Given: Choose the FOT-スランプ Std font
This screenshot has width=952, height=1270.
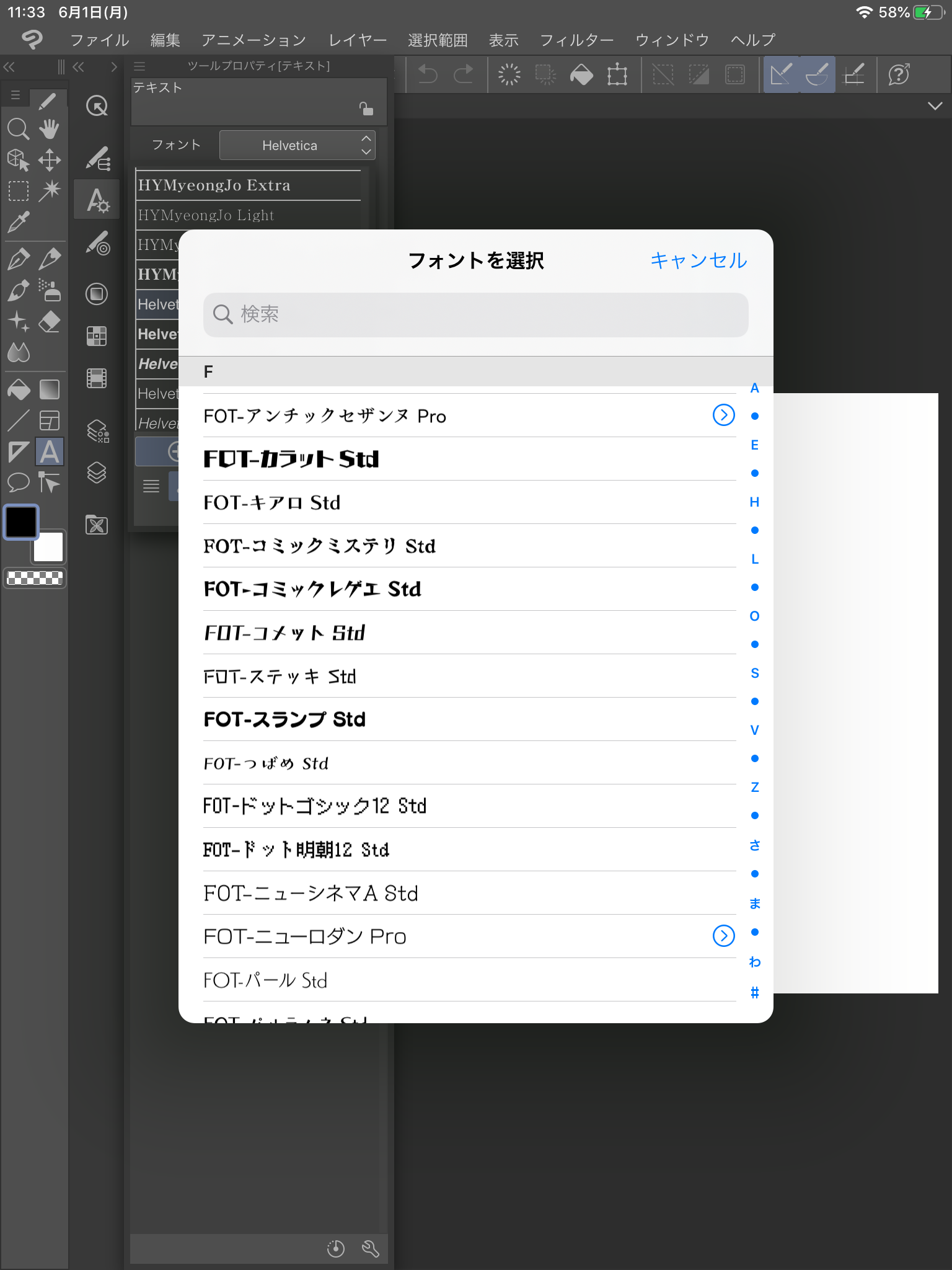Looking at the screenshot, I should point(469,719).
